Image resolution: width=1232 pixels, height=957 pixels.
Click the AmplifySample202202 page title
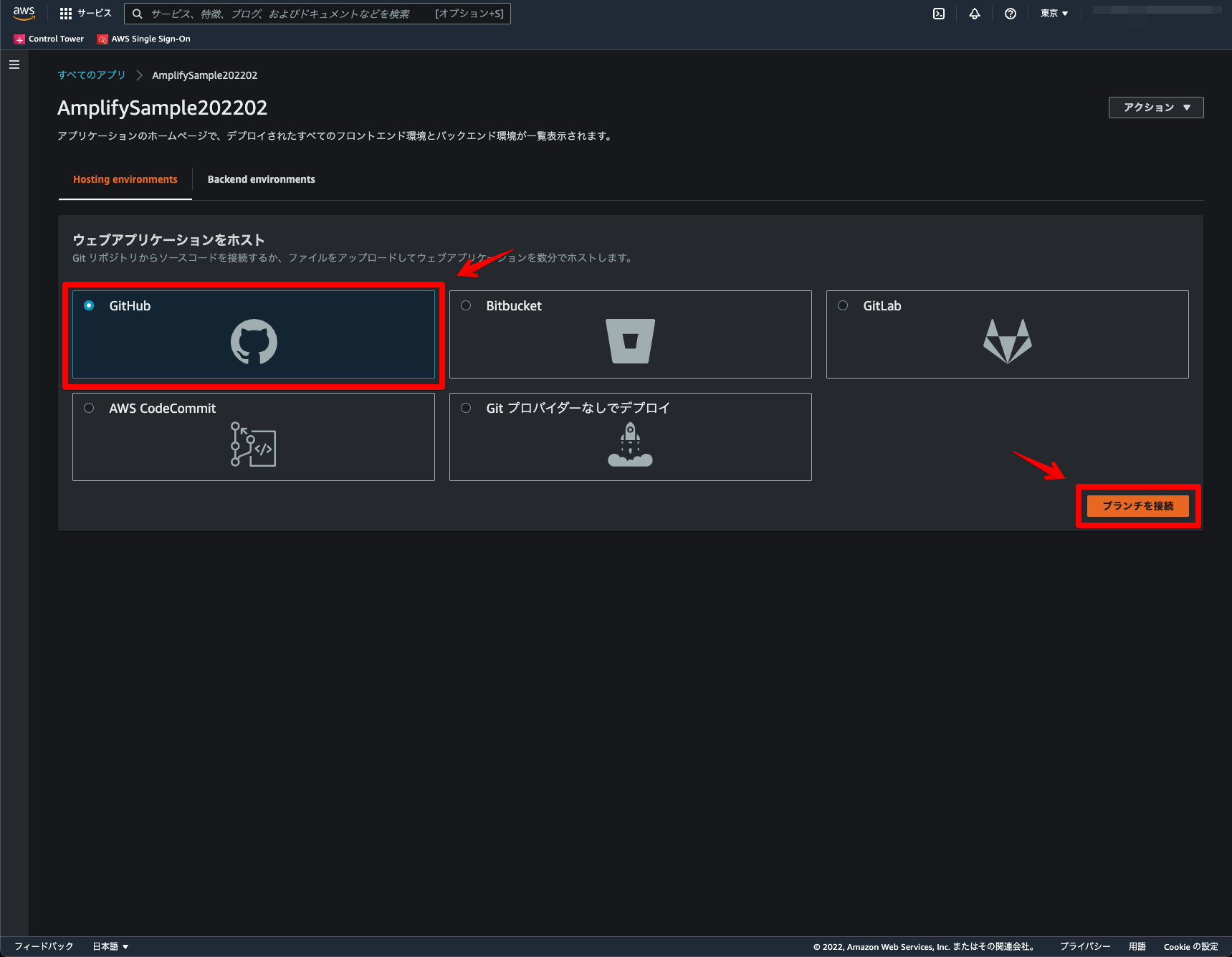point(163,108)
